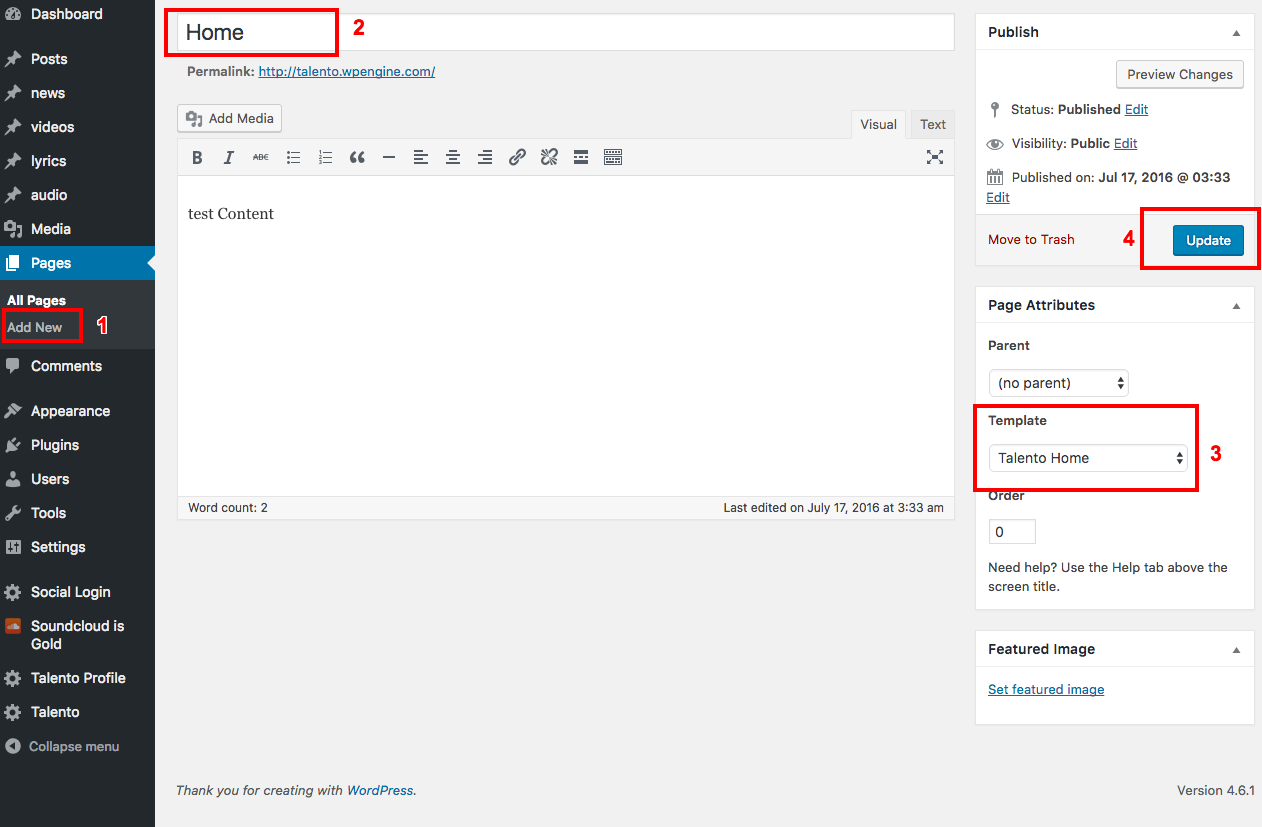Collapse the Featured Image panel
1262x827 pixels.
[x=1236, y=650]
